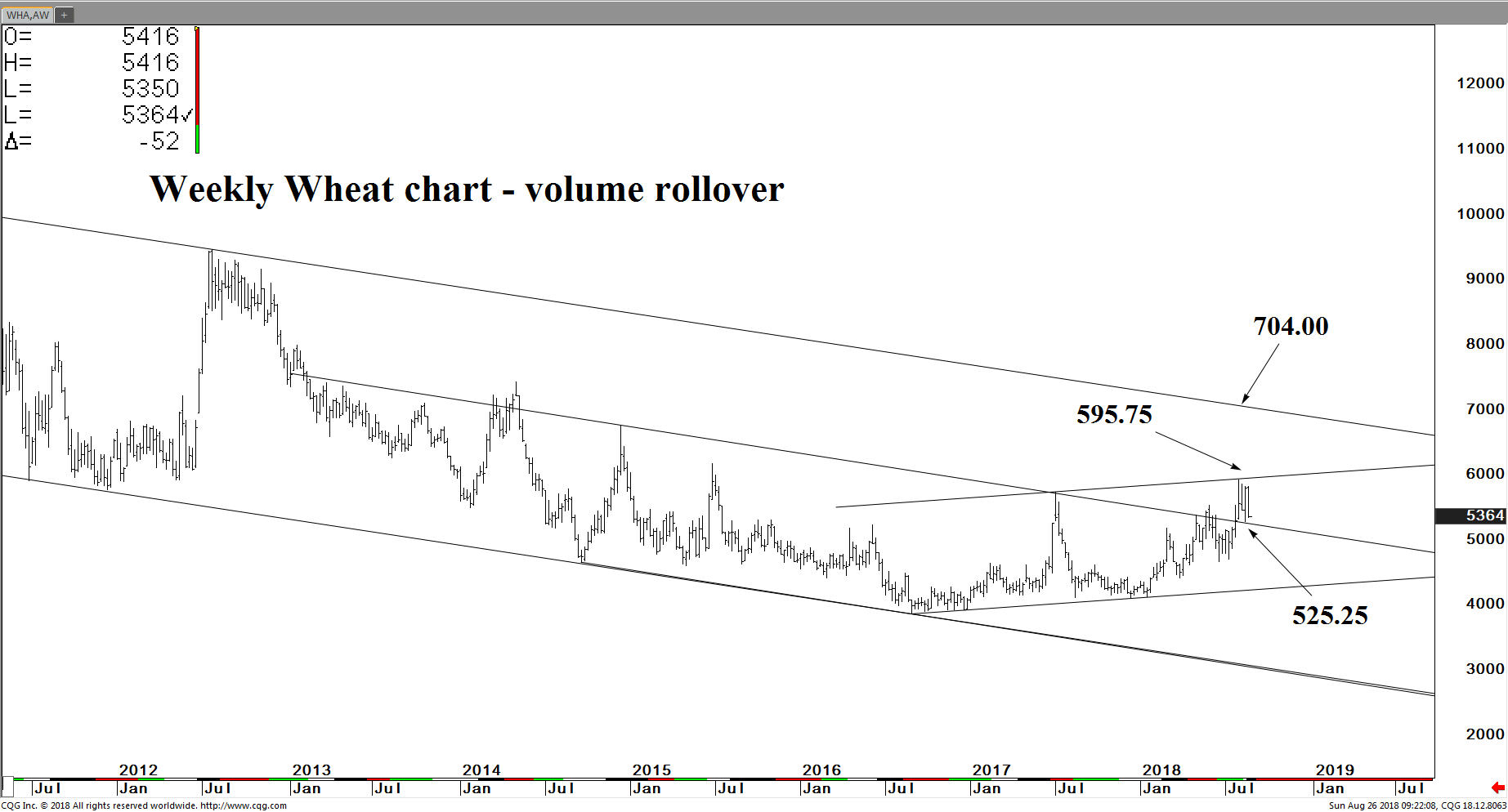Click the 2000 price axis label
This screenshot has width=1508, height=812.
pos(1485,734)
